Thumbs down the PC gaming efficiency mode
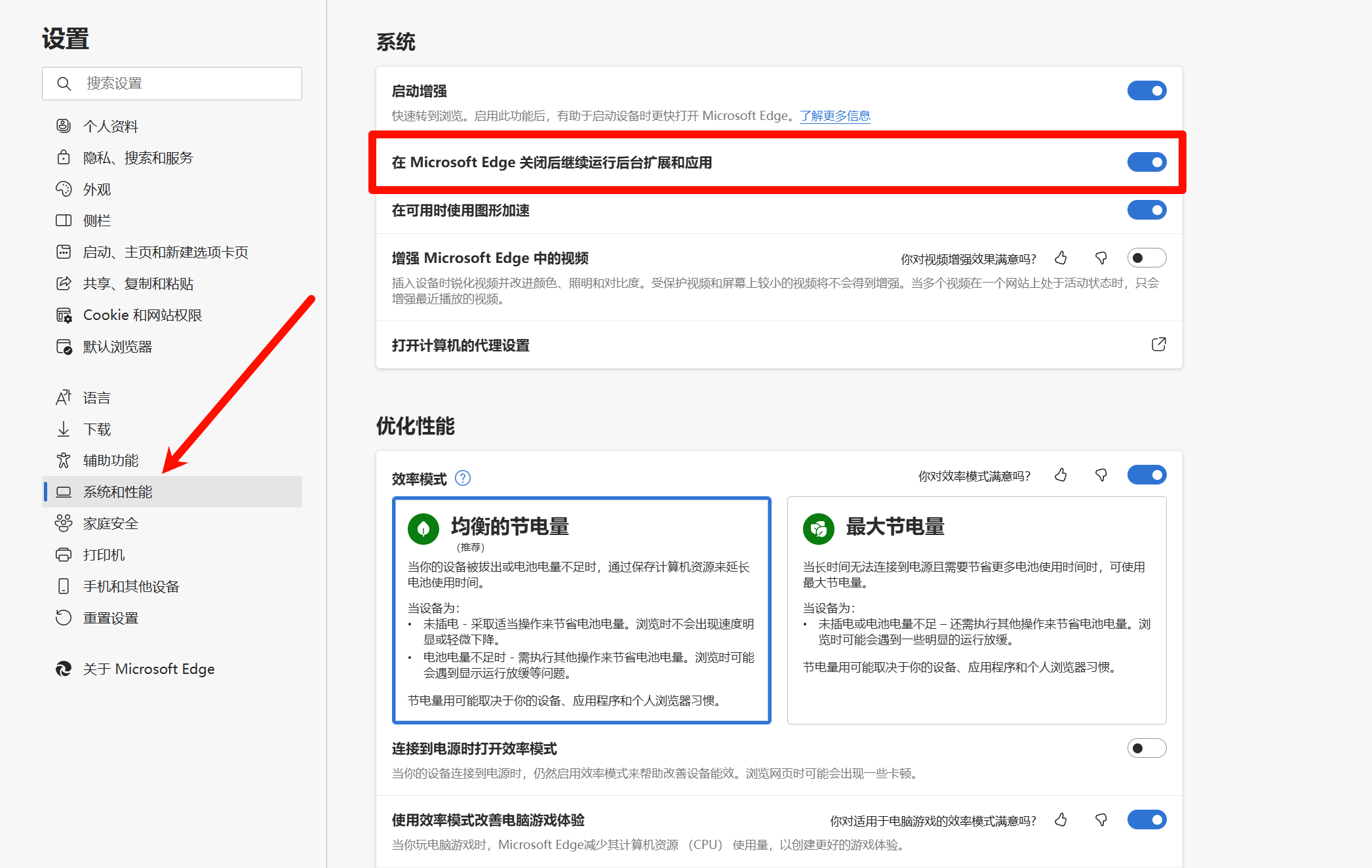Viewport: 1372px width, 868px height. click(1101, 820)
